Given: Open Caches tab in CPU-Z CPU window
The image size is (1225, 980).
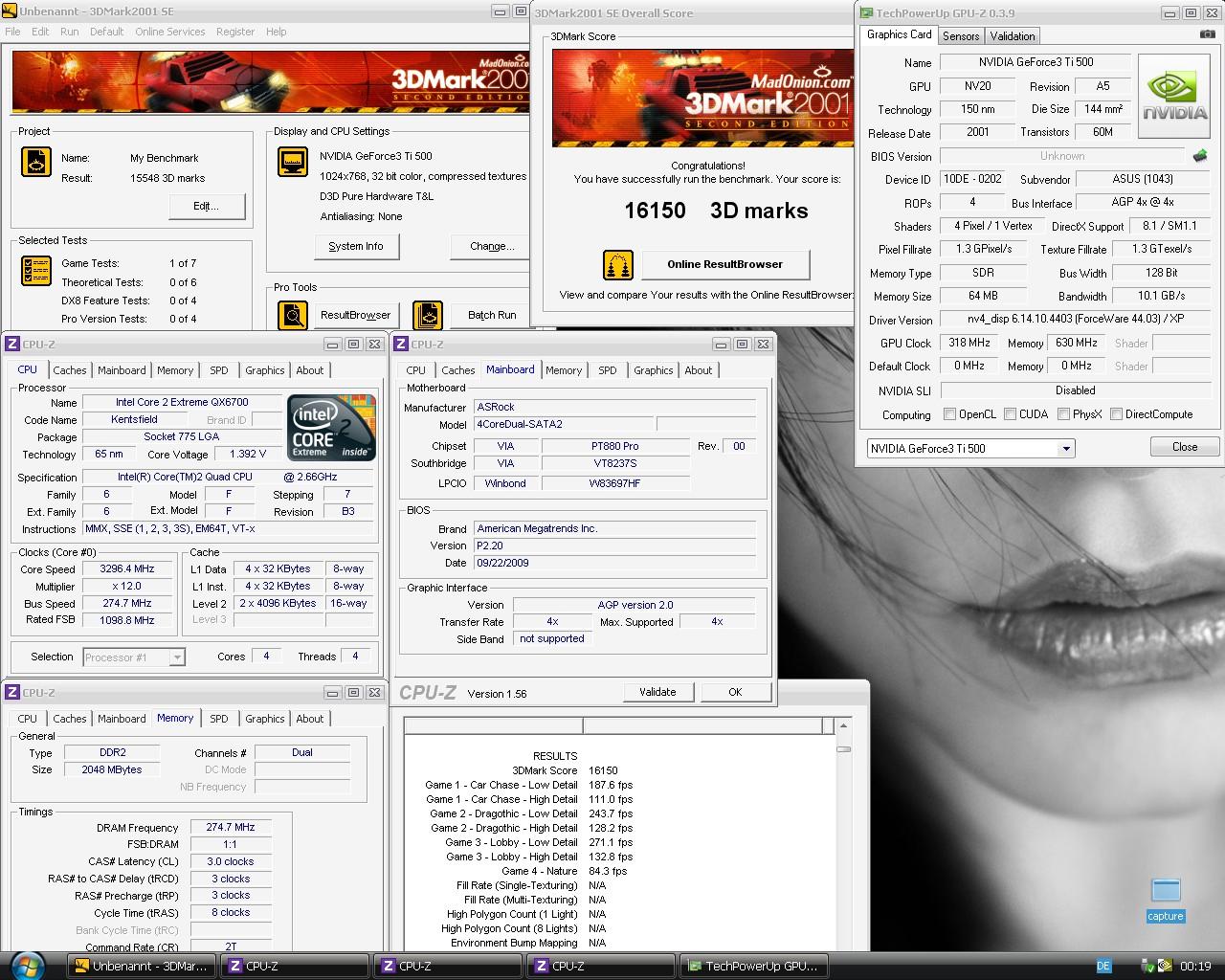Looking at the screenshot, I should [70, 370].
